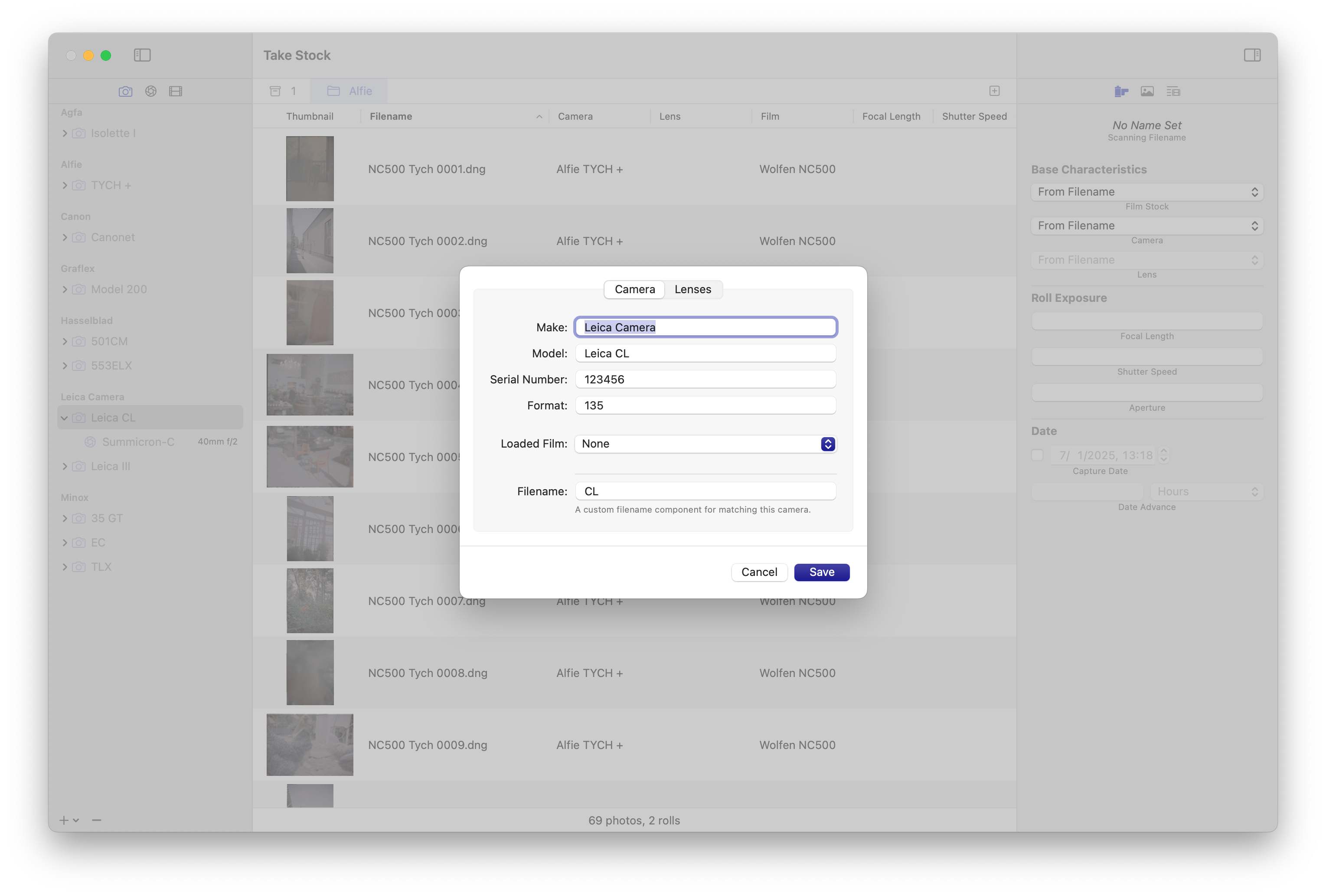The image size is (1326, 896).
Task: Expand the Isolette I camera
Action: point(65,134)
